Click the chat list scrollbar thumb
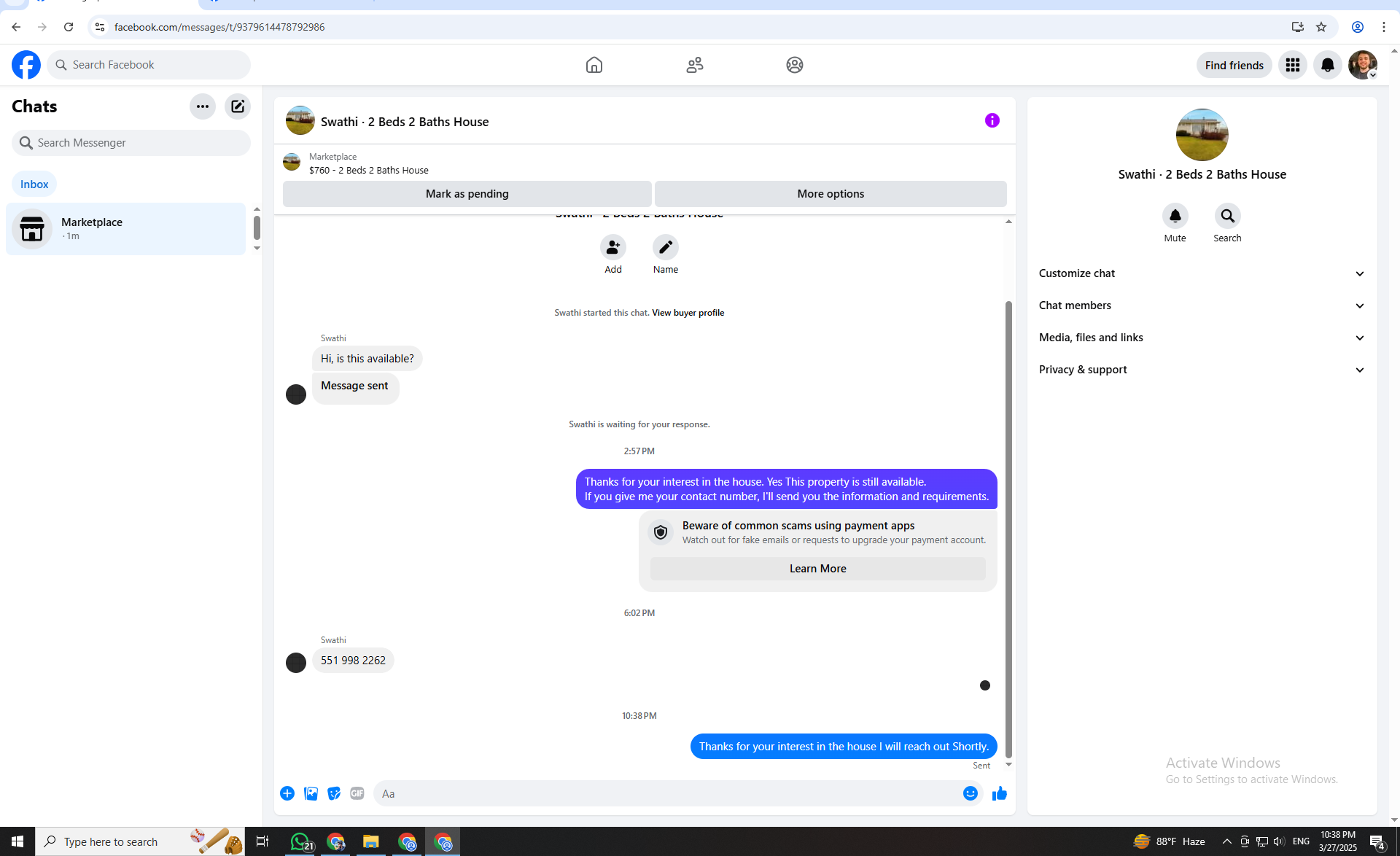 click(x=257, y=227)
